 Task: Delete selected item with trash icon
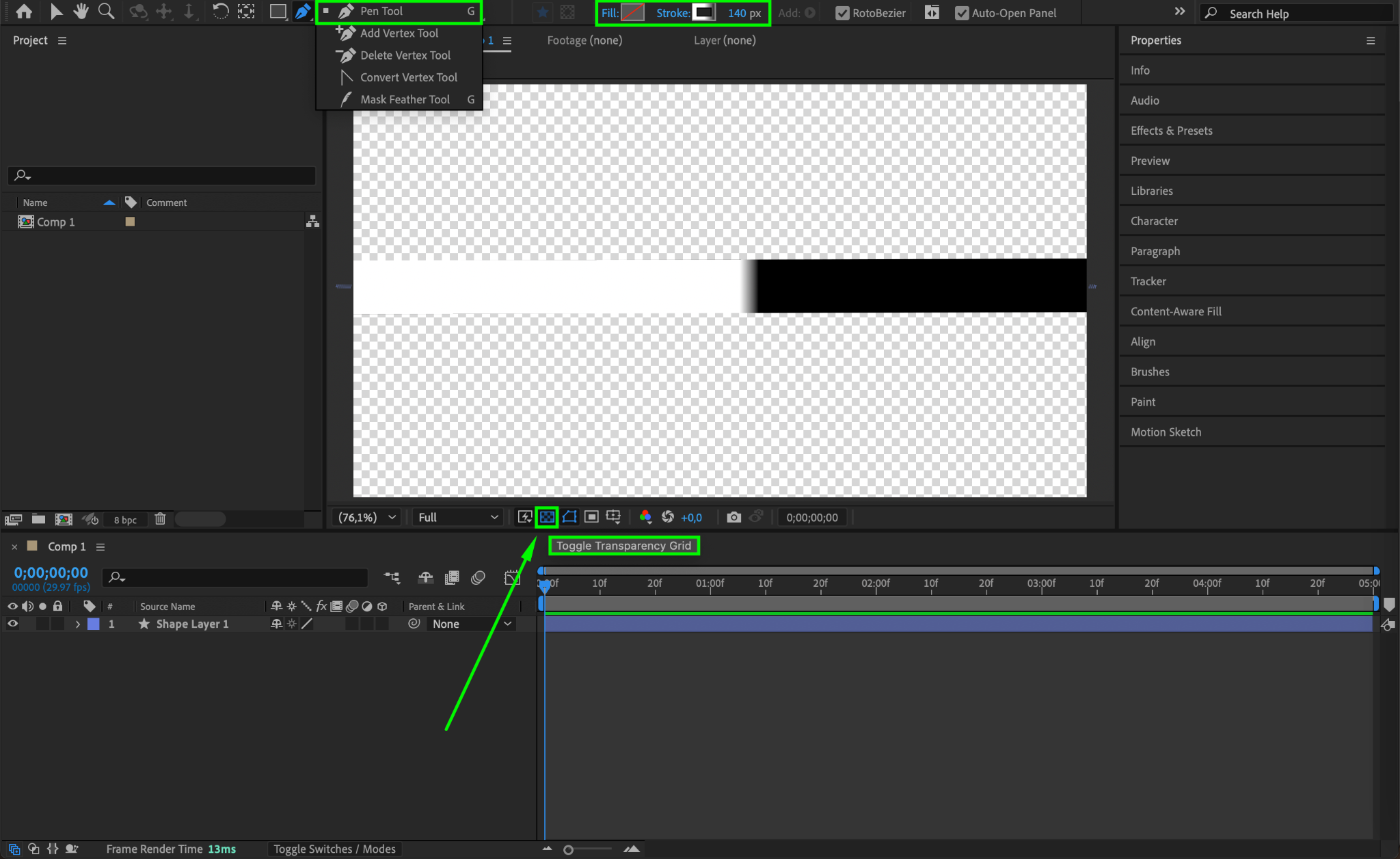click(160, 519)
